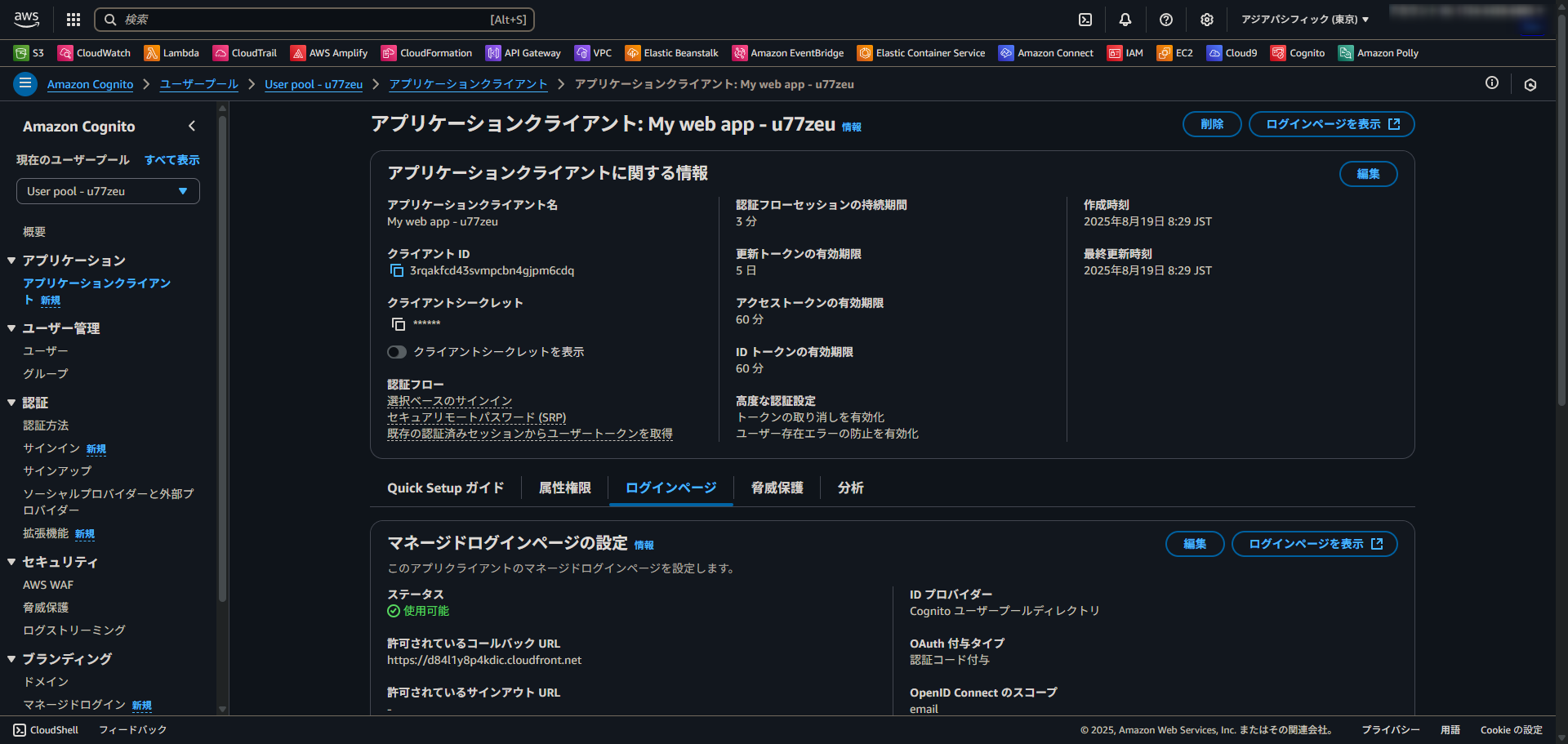This screenshot has width=1568, height=744.
Task: Open the セキュアリモートパスワード (SRP) link
Action: (476, 417)
